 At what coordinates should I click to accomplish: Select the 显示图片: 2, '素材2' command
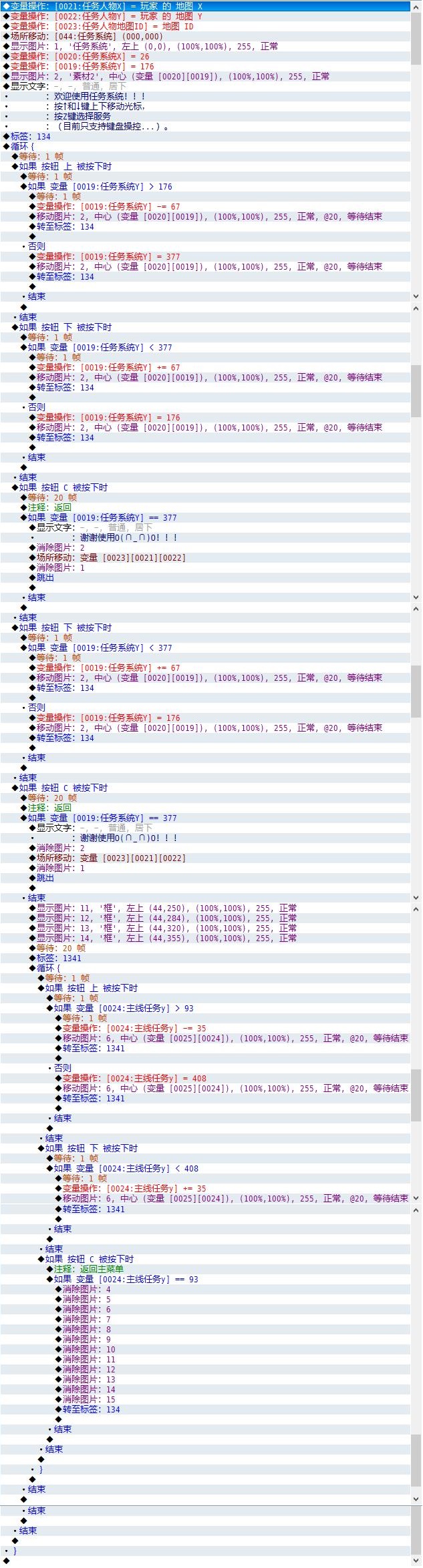(205, 76)
